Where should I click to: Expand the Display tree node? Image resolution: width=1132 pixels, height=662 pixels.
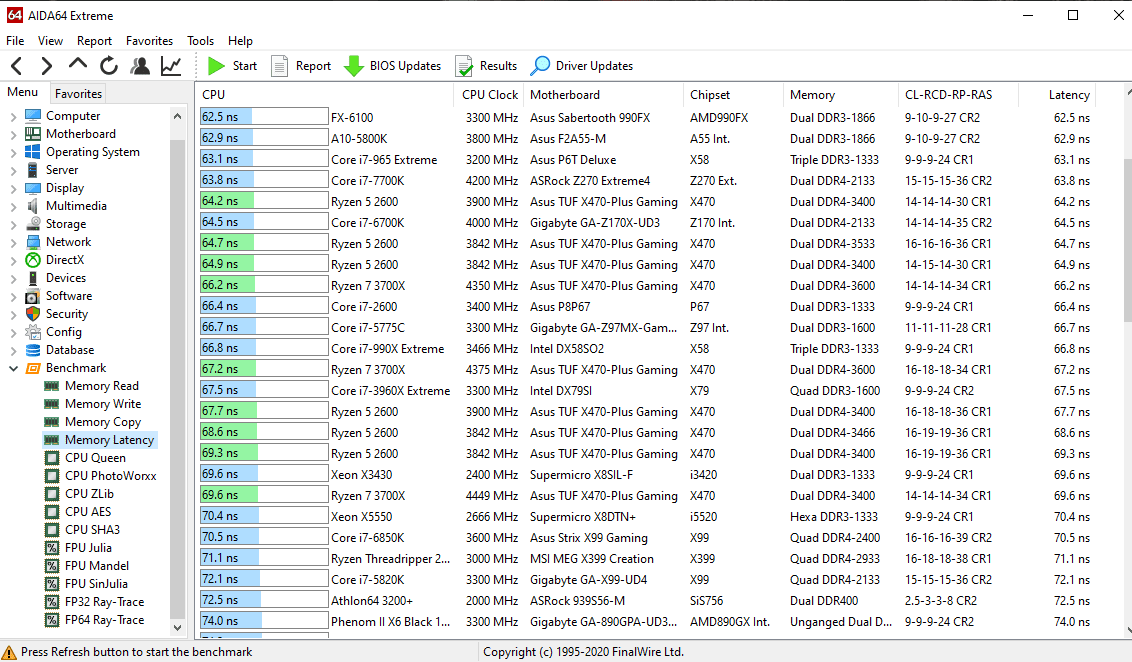tap(13, 188)
